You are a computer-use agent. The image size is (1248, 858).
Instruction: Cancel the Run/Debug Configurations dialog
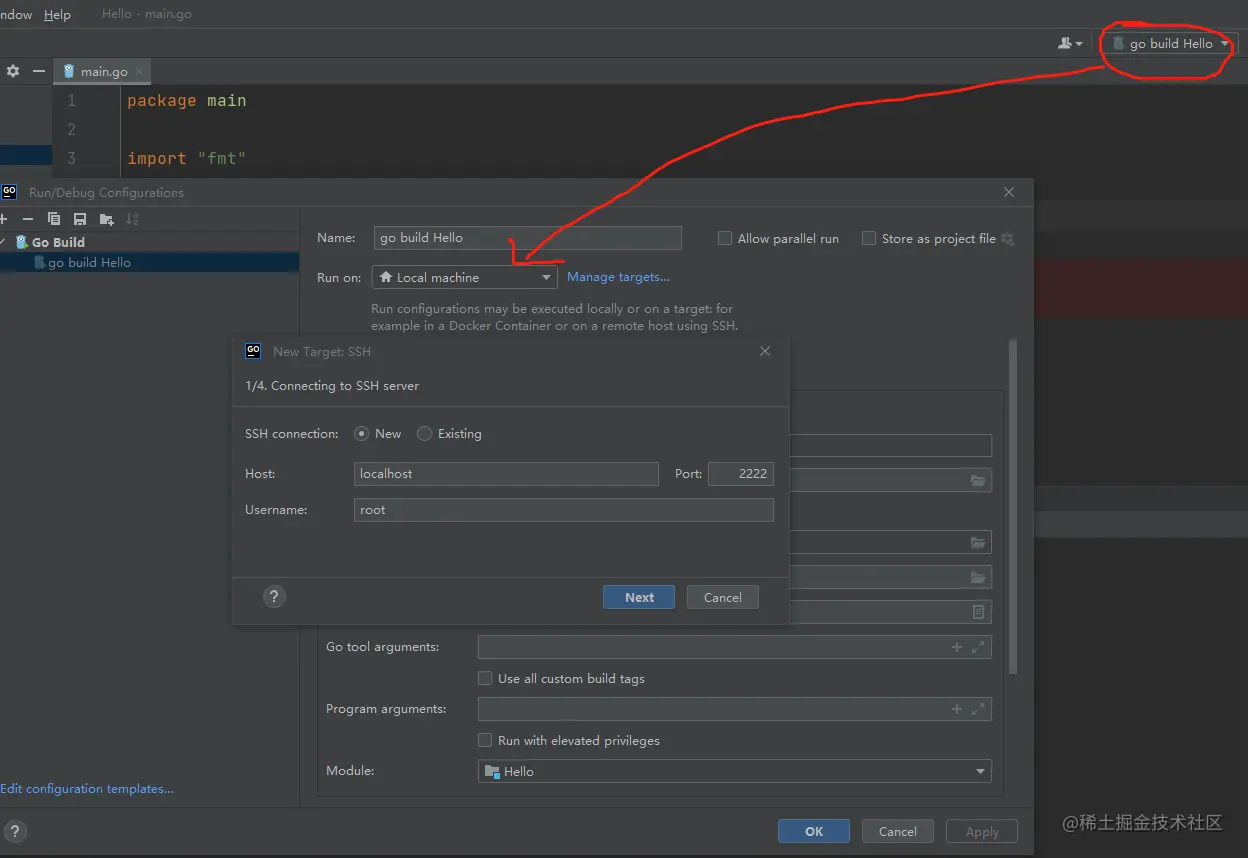tap(897, 831)
